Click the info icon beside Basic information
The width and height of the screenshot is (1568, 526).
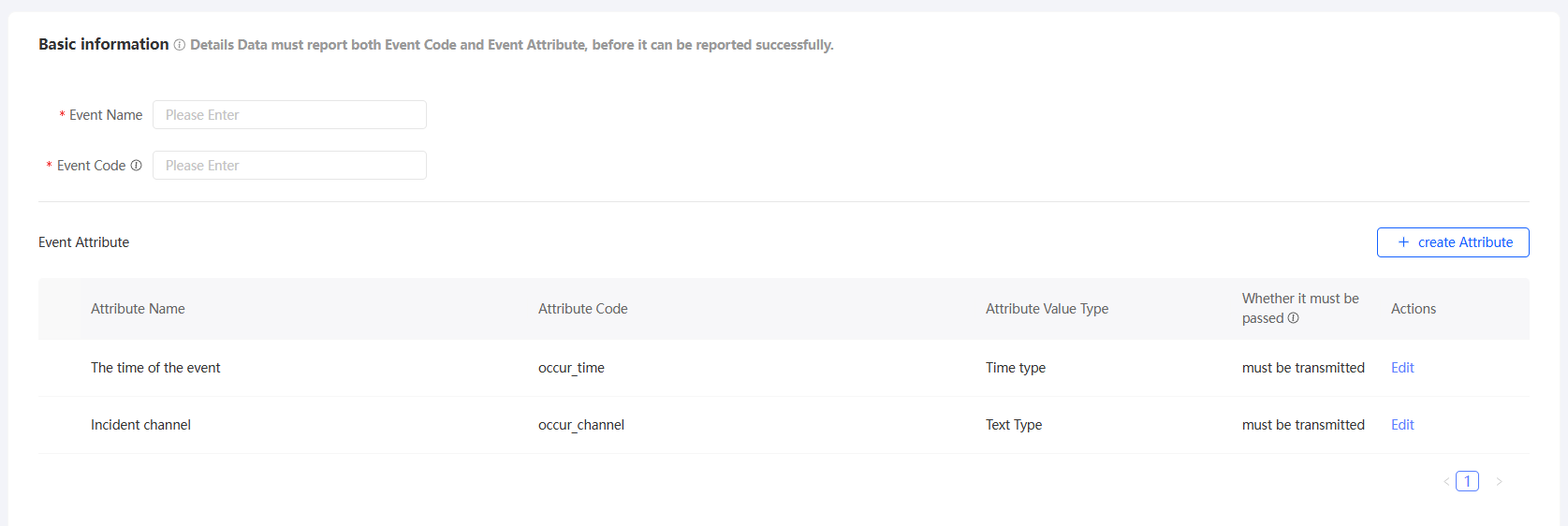(180, 45)
